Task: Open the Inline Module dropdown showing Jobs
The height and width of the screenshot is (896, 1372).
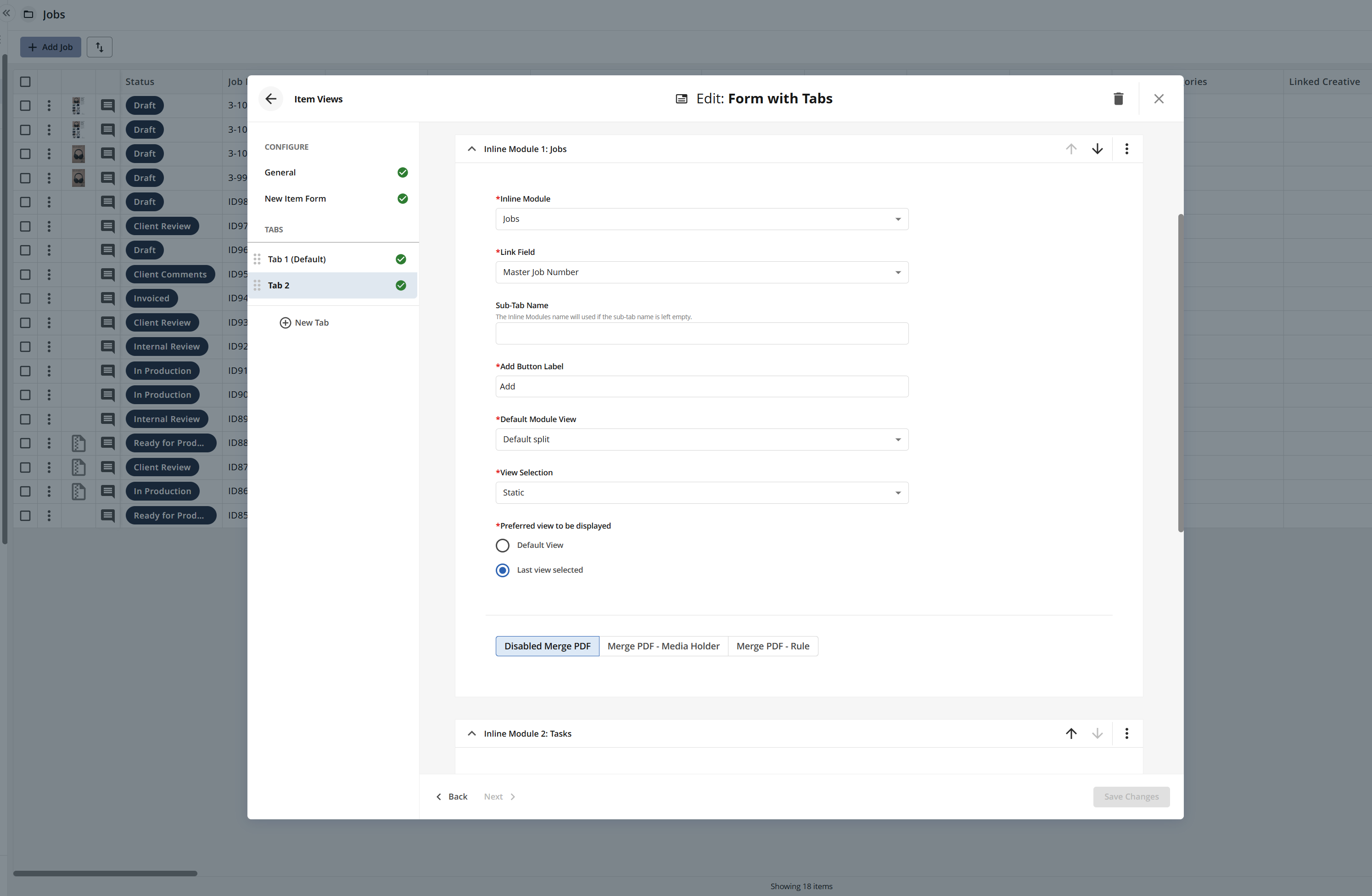Action: (x=701, y=219)
